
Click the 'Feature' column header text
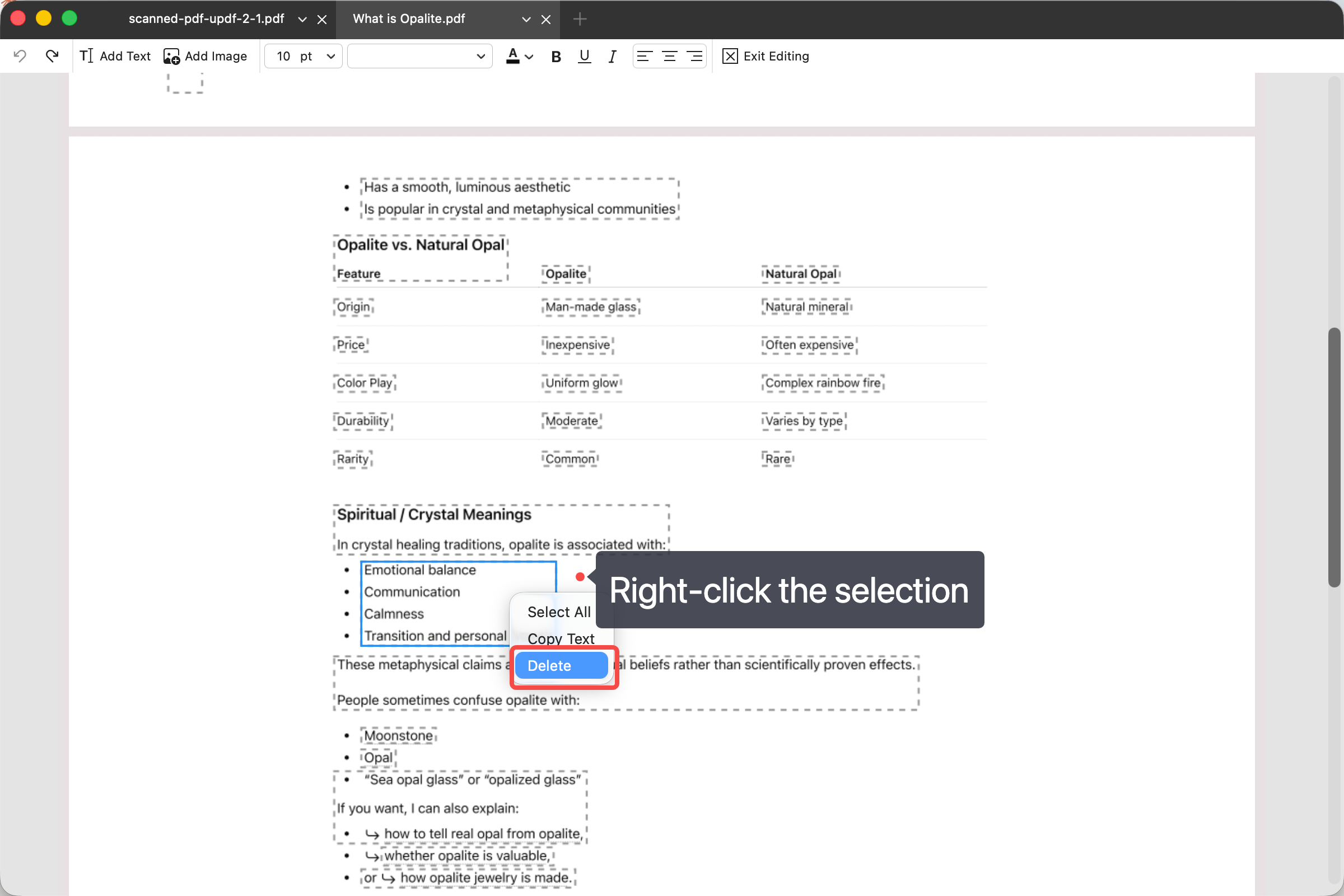coord(358,274)
